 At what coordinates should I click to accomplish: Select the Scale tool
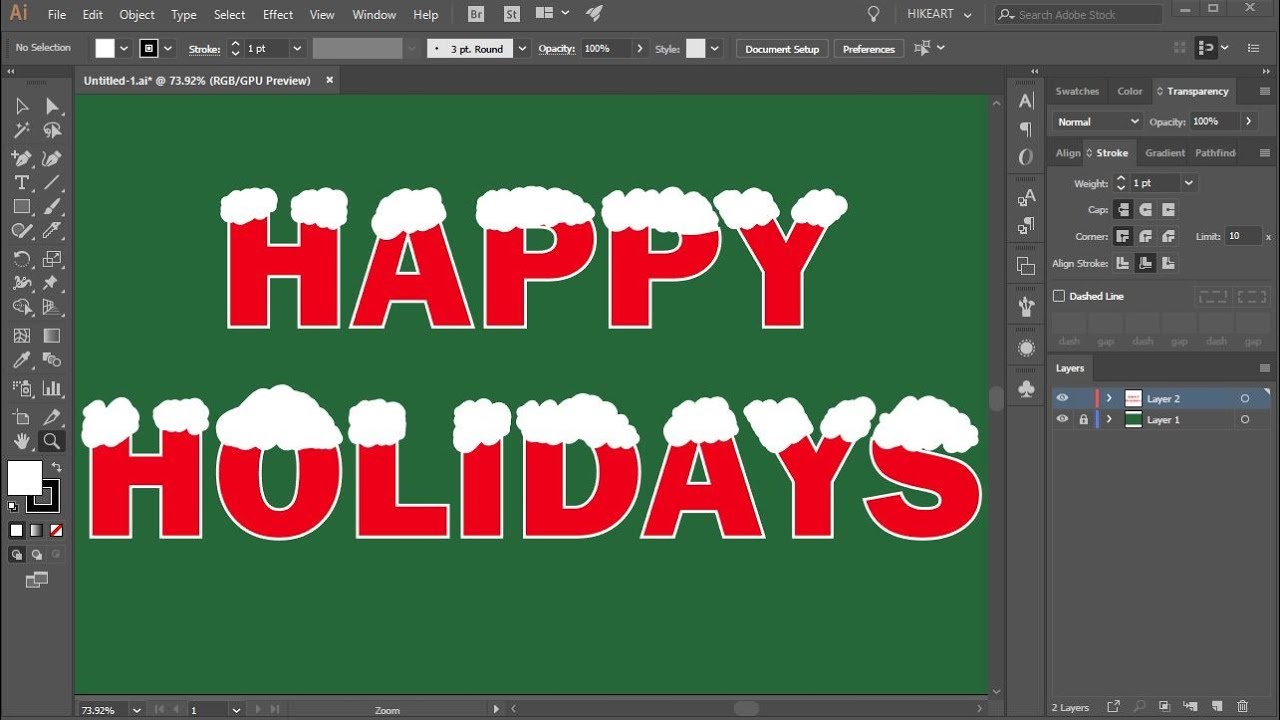pos(52,259)
